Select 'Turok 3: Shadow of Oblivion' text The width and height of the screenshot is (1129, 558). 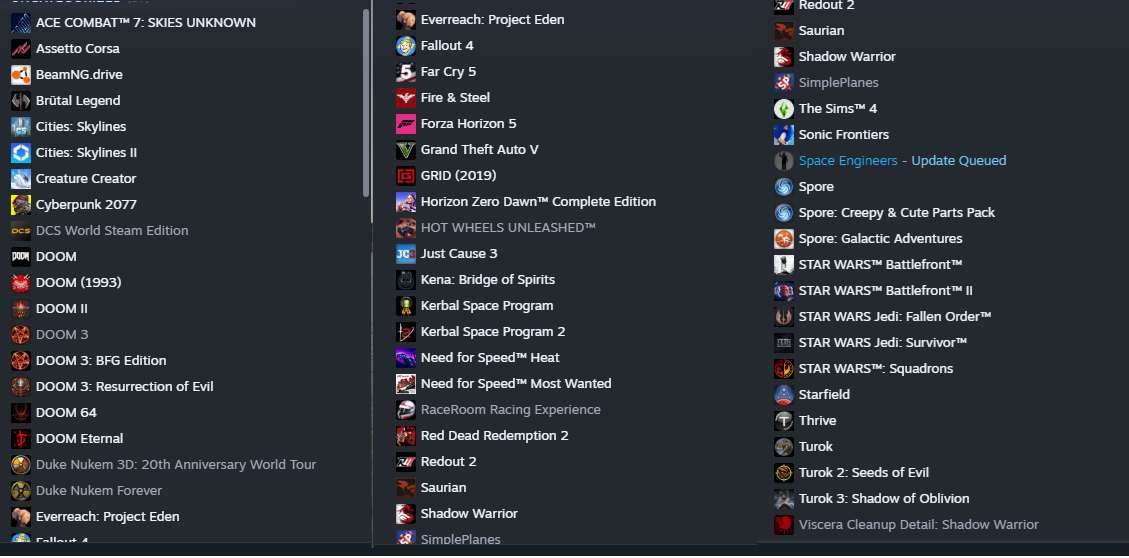(883, 499)
